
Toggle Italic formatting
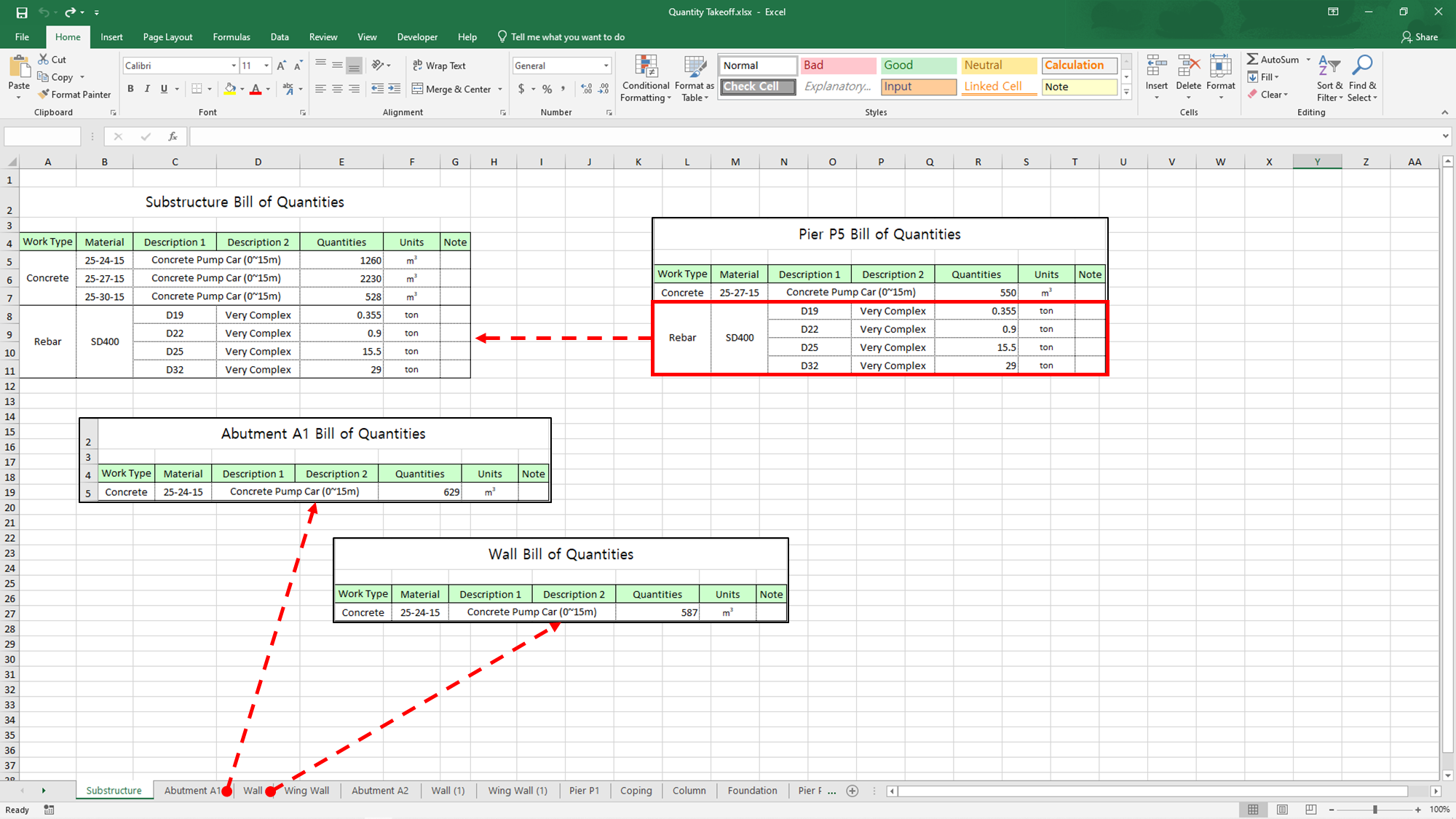[x=147, y=89]
